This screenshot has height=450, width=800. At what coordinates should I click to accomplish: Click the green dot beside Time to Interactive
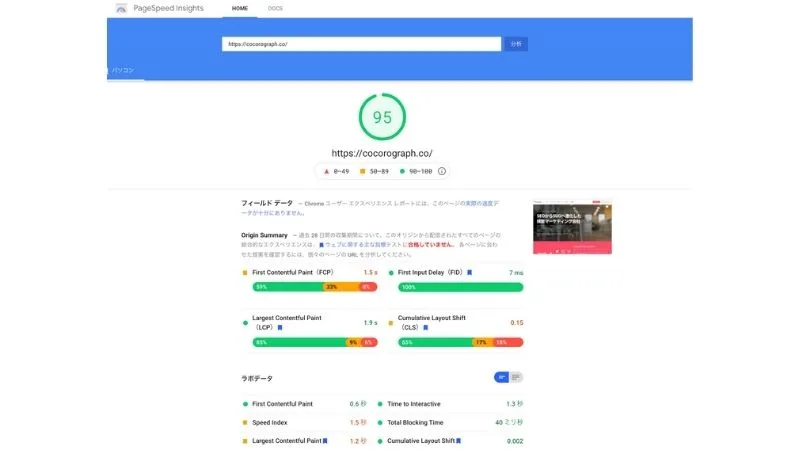[380, 404]
